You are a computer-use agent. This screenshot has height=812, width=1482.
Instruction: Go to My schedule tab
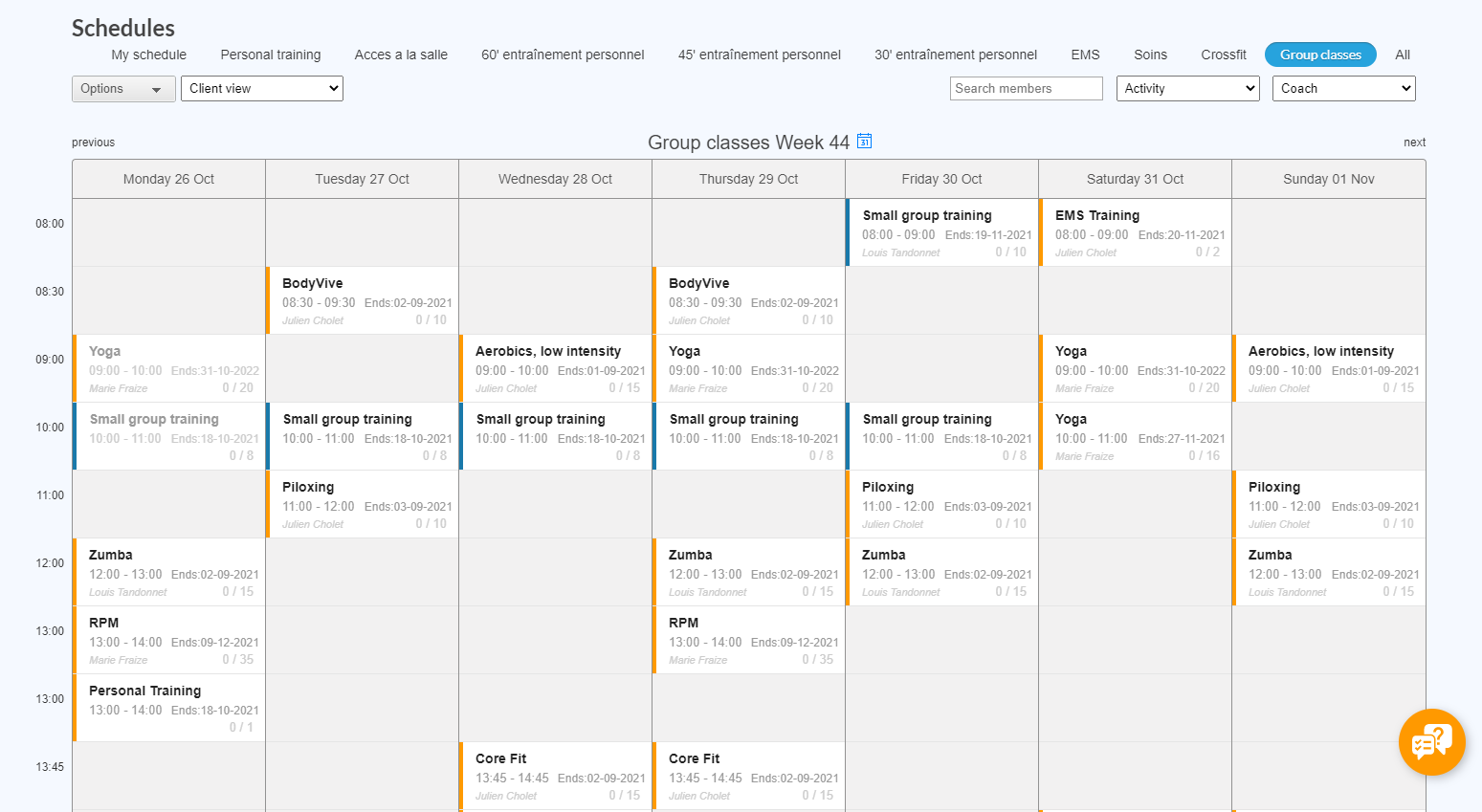(x=148, y=55)
